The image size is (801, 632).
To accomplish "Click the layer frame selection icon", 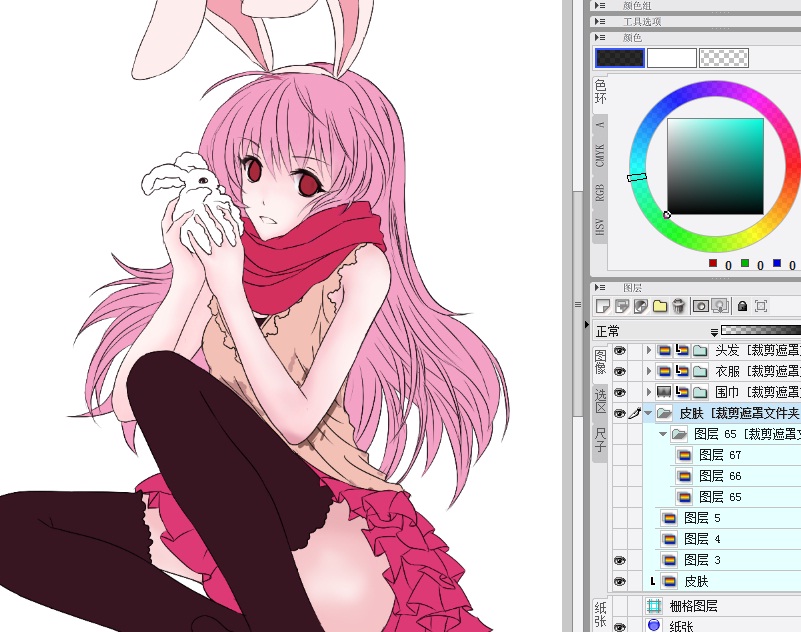I will [761, 306].
